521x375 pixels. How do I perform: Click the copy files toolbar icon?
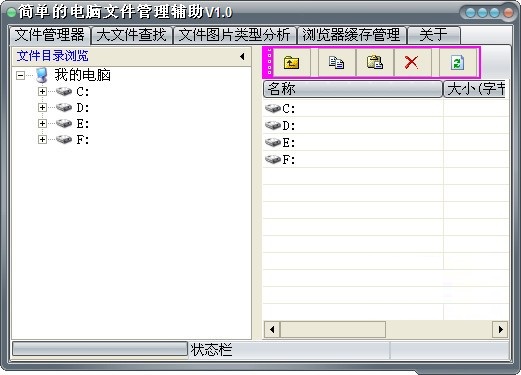[336, 62]
